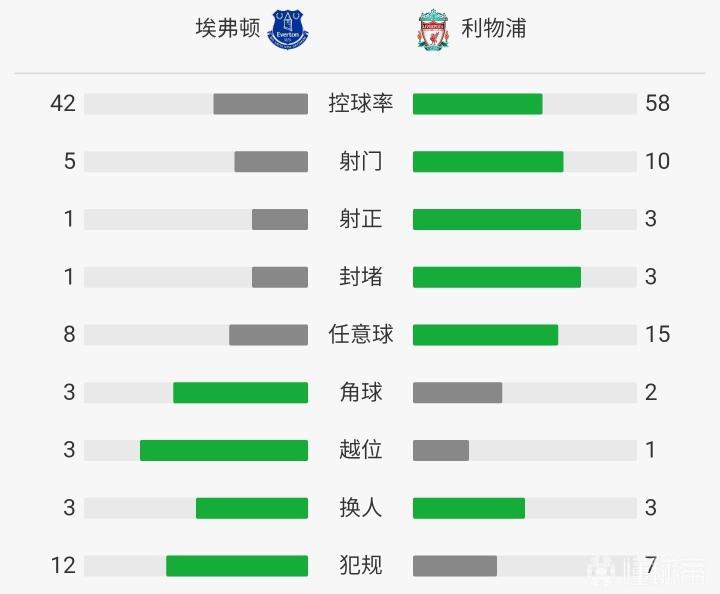Select the 控球率 possession stat label

pos(360,103)
